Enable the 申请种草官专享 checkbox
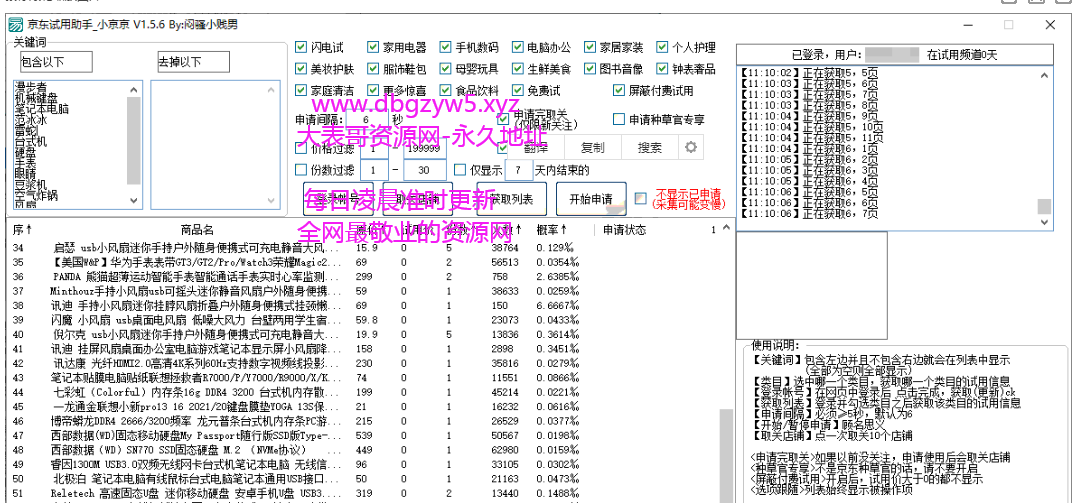This screenshot has height=503, width=1079. tap(619, 119)
